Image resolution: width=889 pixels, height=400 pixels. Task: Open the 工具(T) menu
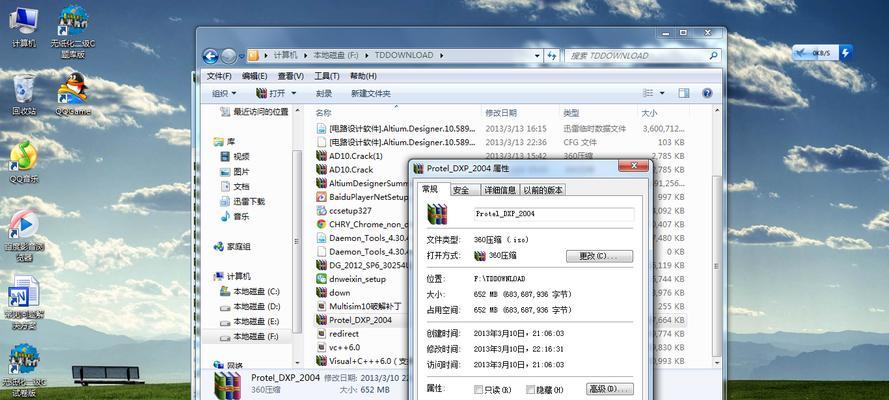[x=327, y=76]
